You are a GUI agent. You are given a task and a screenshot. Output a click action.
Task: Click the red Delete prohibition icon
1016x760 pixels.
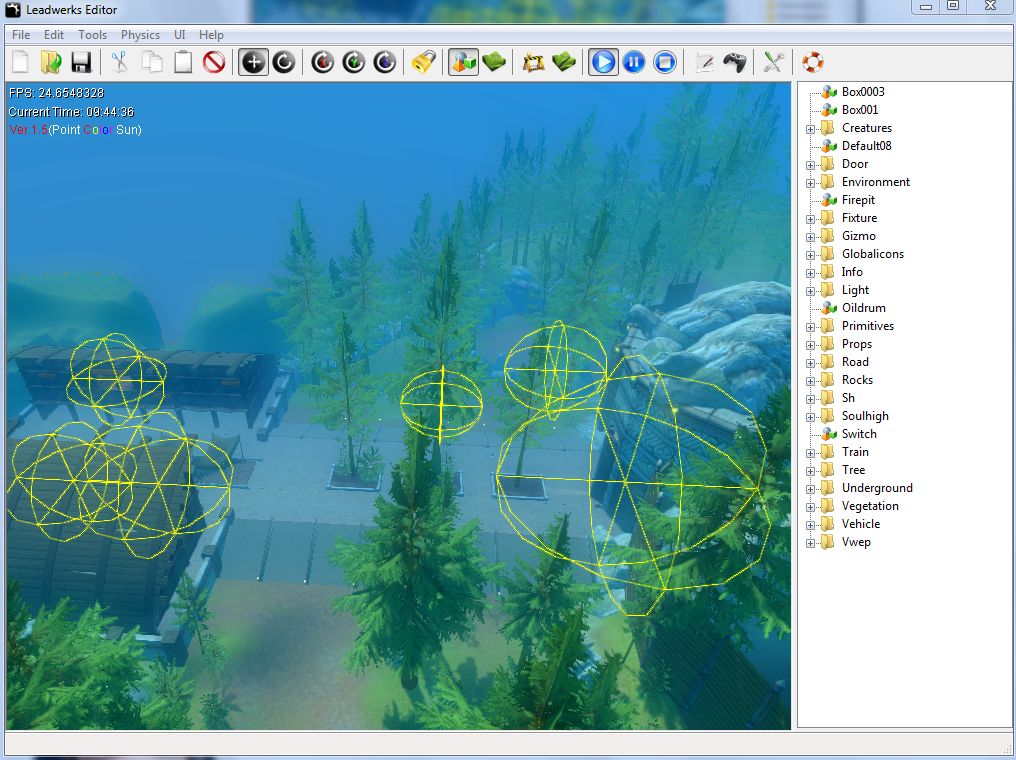point(214,62)
